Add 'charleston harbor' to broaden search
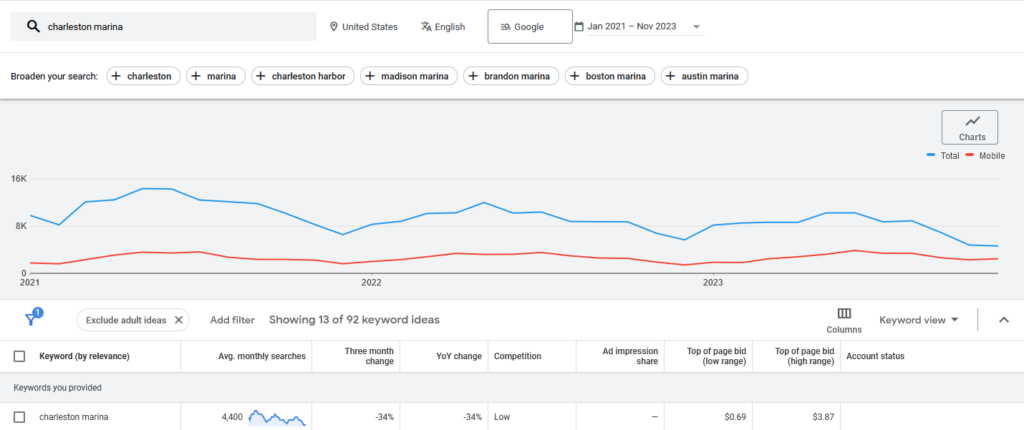 303,76
